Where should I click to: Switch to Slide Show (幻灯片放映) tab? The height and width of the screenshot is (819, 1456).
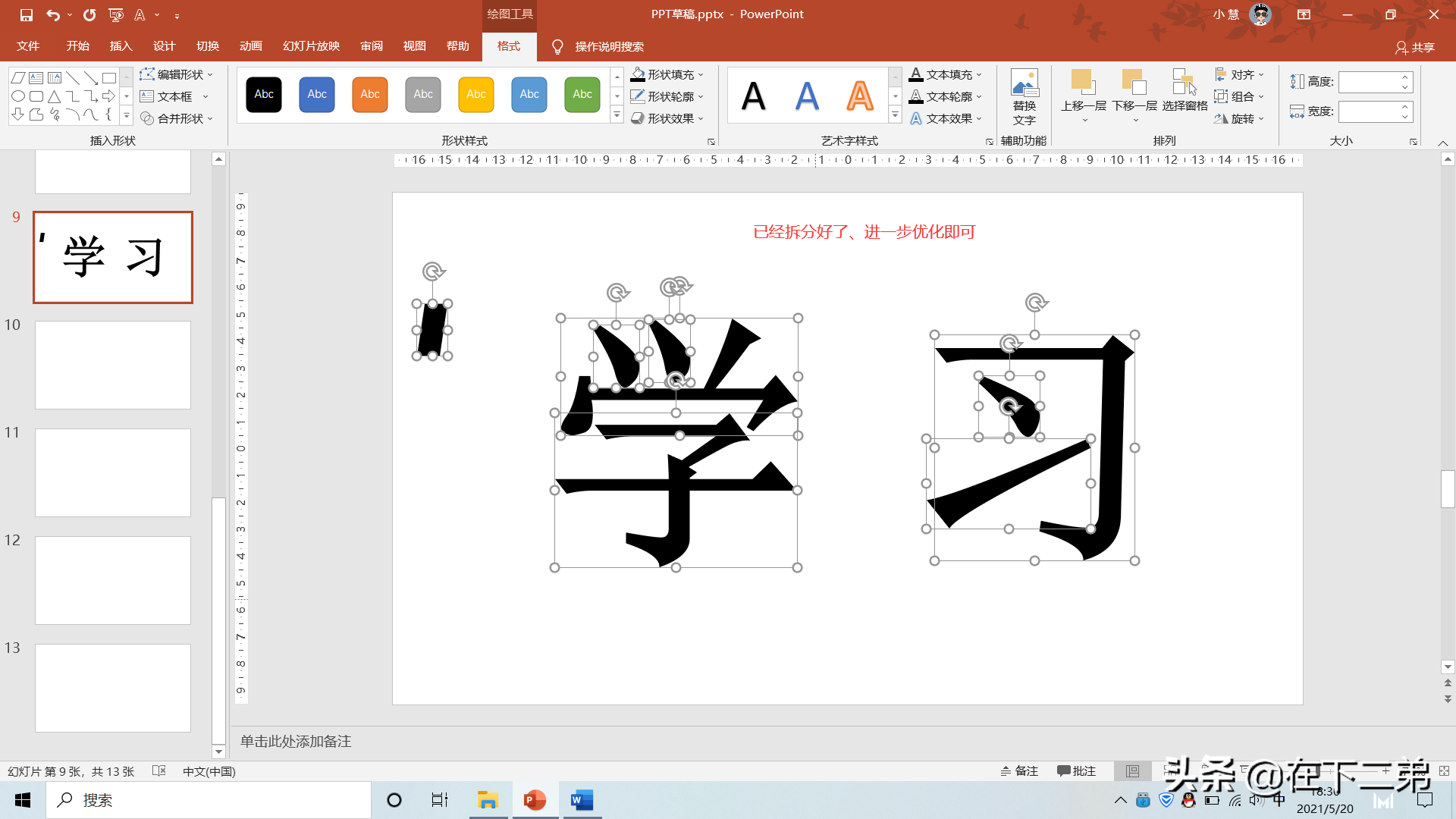click(311, 46)
